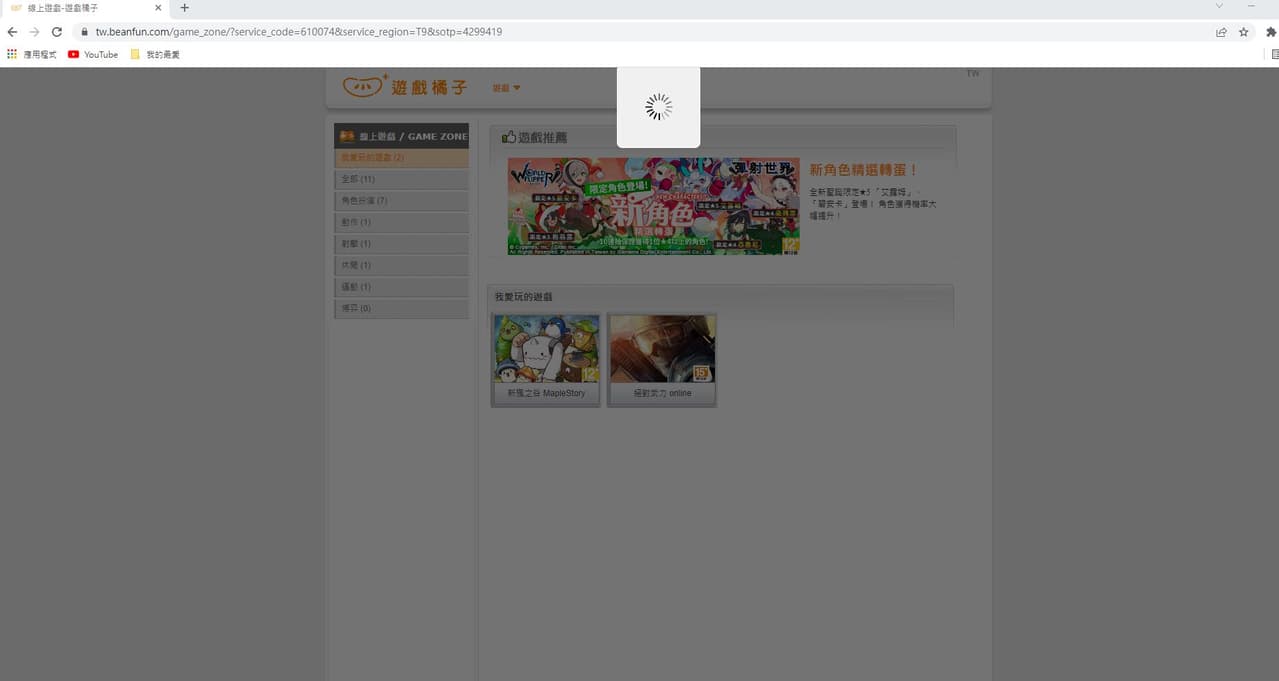Select the 博弈 (0) category

pos(401,308)
